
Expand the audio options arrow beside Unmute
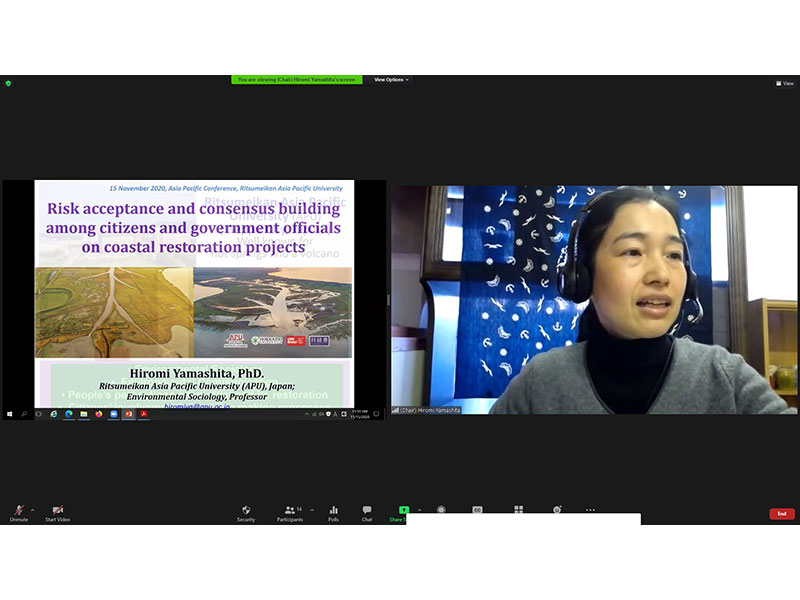(x=32, y=509)
